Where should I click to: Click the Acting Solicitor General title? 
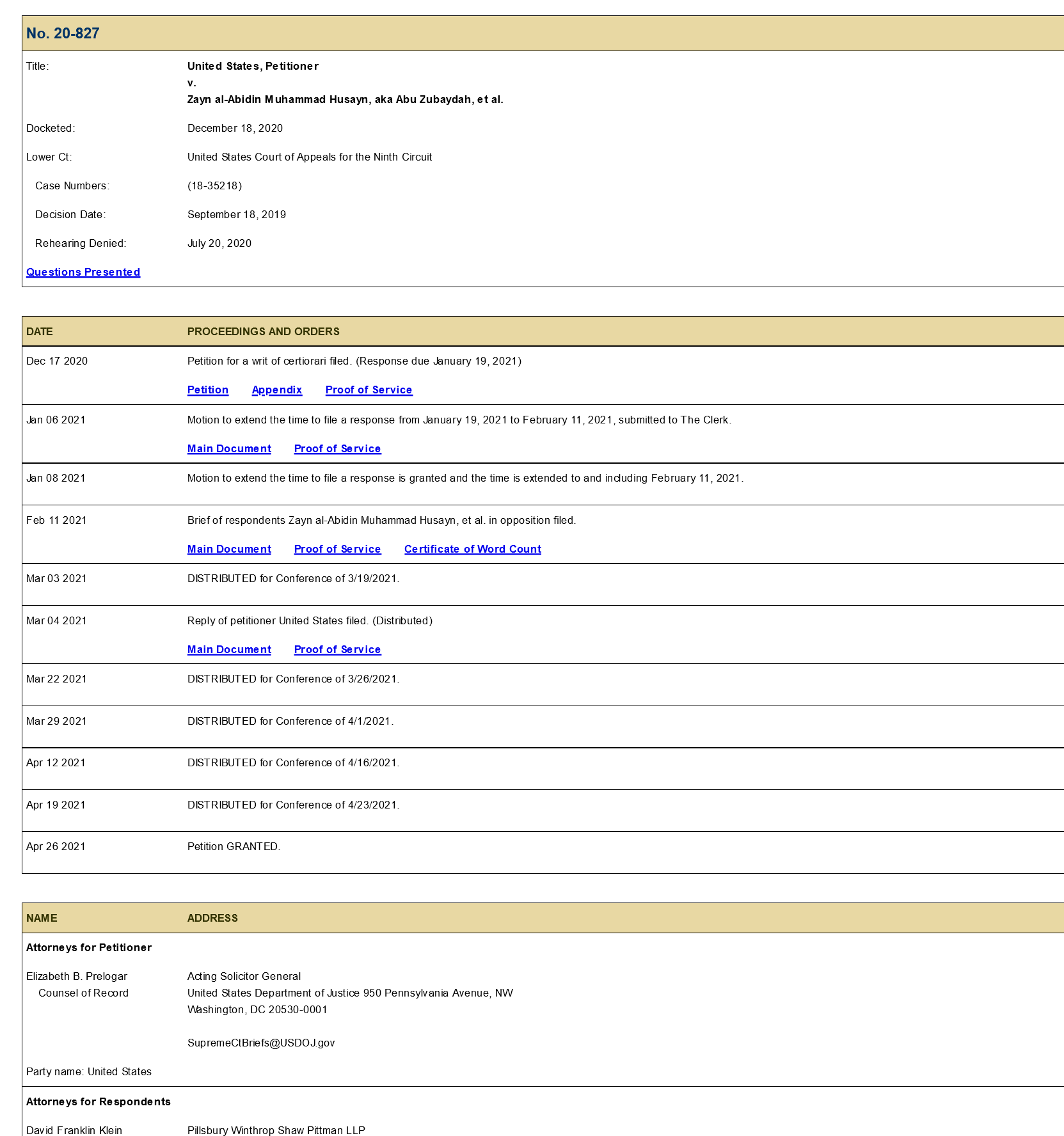(x=244, y=976)
